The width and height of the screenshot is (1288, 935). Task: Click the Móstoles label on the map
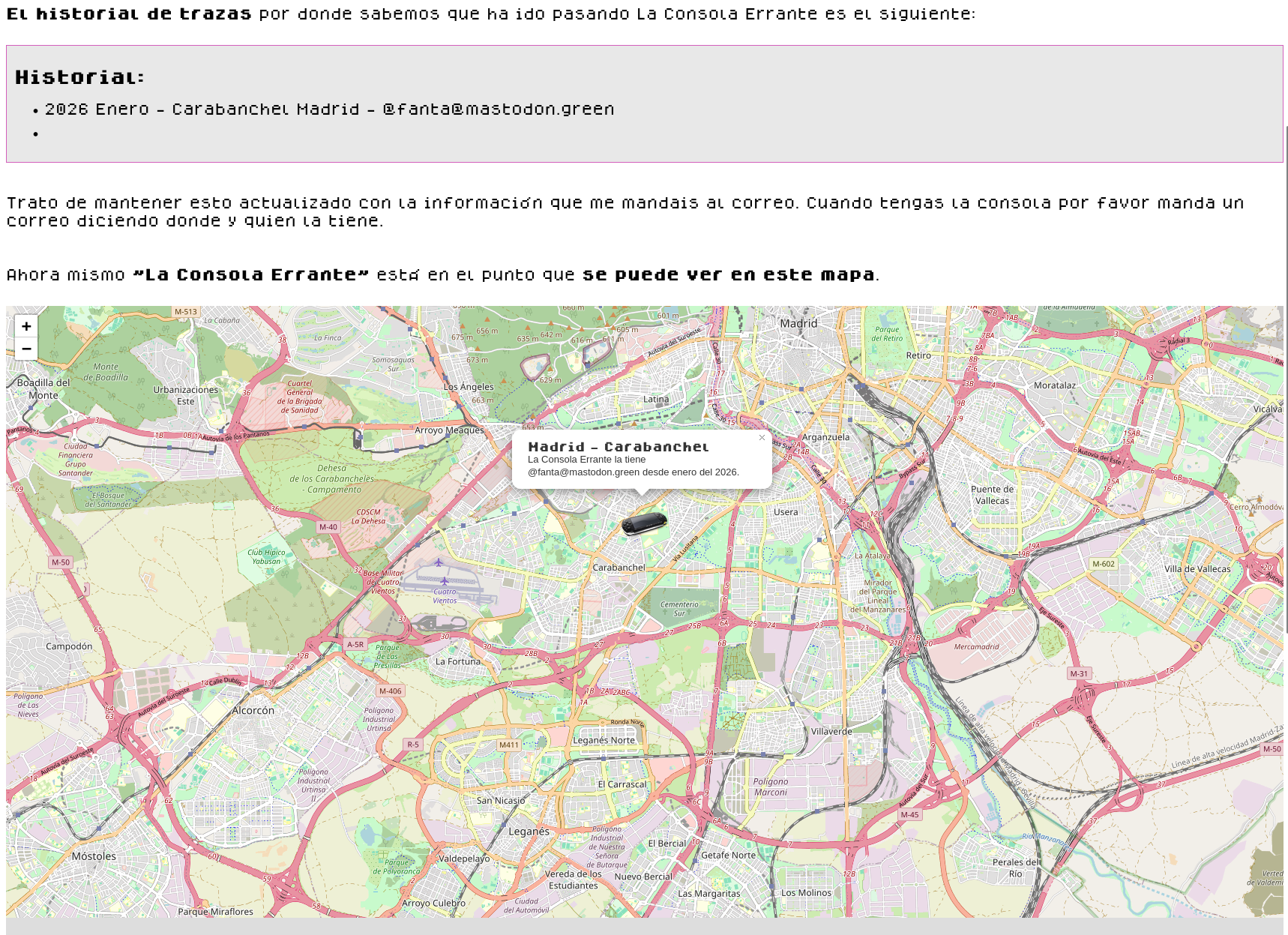(x=94, y=856)
